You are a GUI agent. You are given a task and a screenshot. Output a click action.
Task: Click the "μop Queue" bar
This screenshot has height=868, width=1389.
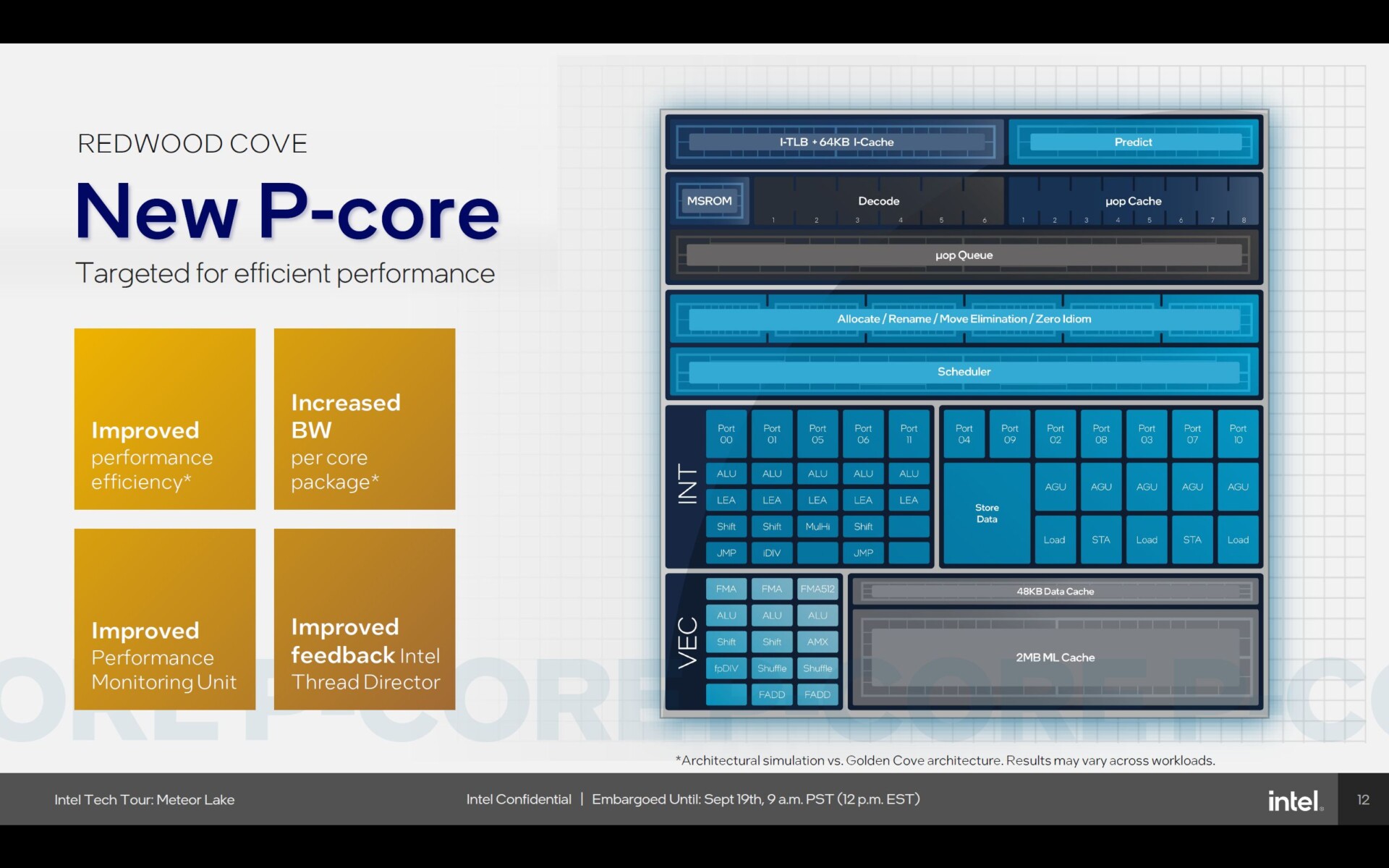tap(964, 255)
